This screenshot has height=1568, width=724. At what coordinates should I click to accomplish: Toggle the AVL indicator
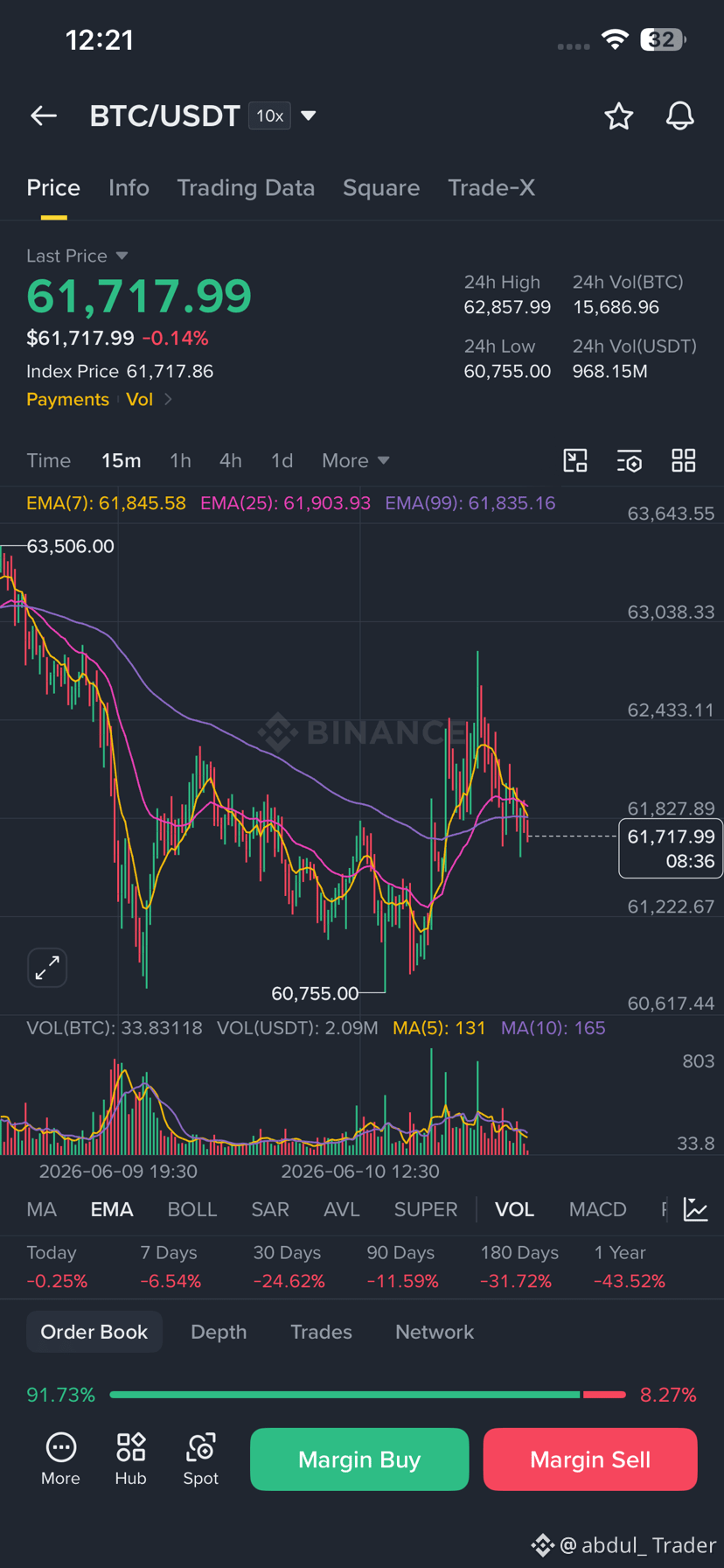click(342, 1209)
